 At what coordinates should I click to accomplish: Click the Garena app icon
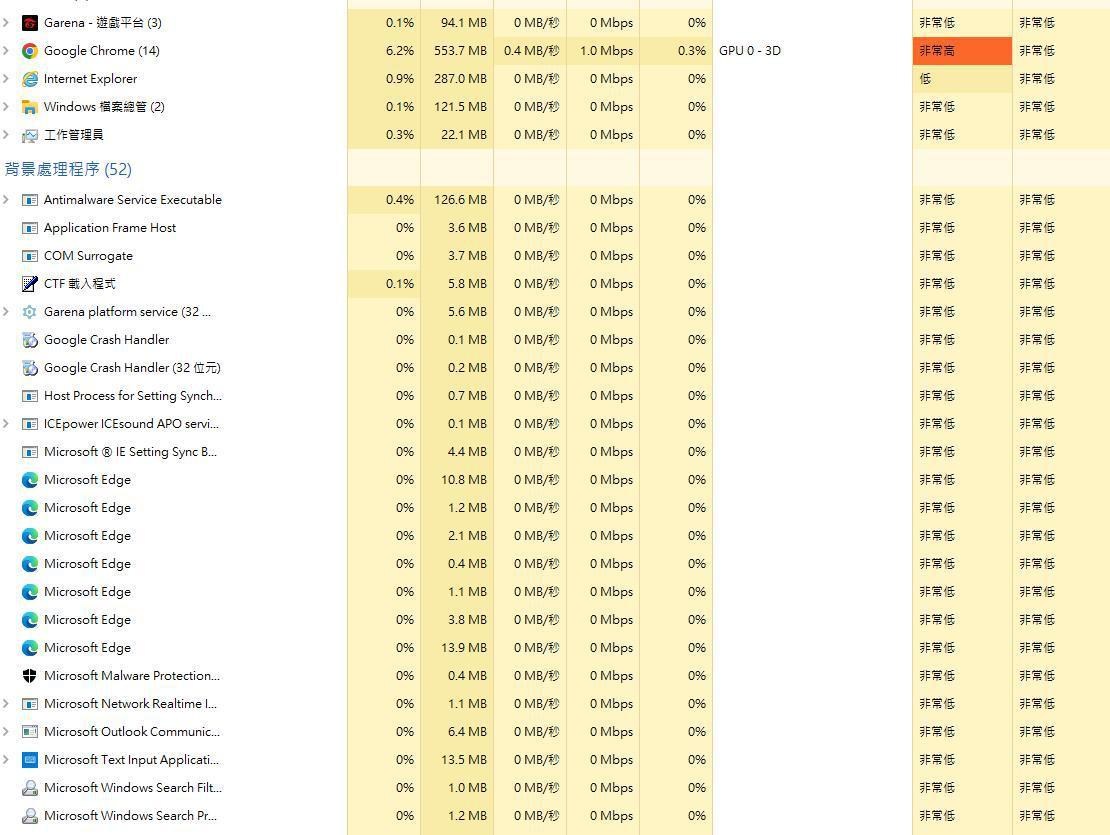pos(30,23)
